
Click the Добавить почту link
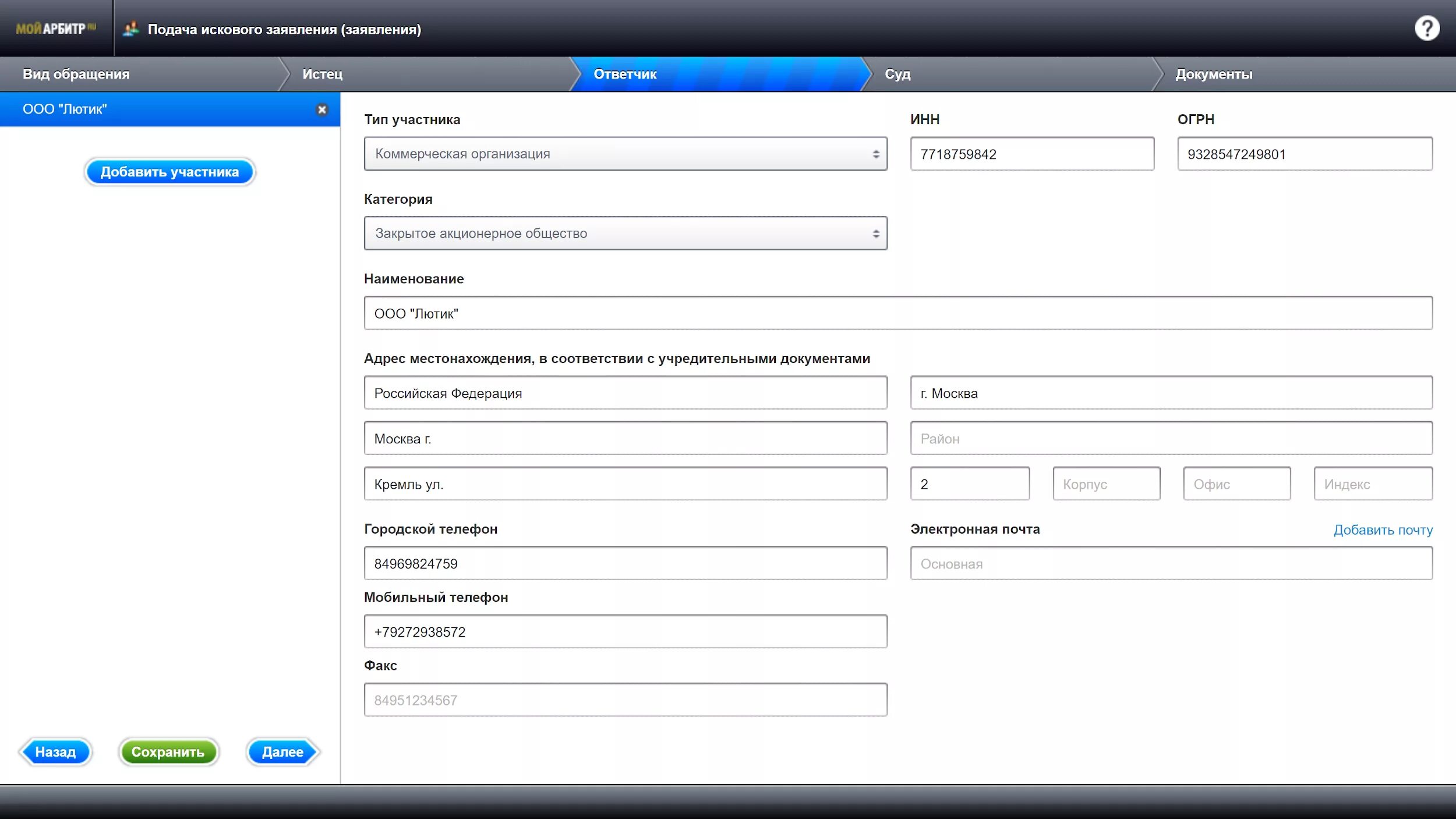(1383, 530)
